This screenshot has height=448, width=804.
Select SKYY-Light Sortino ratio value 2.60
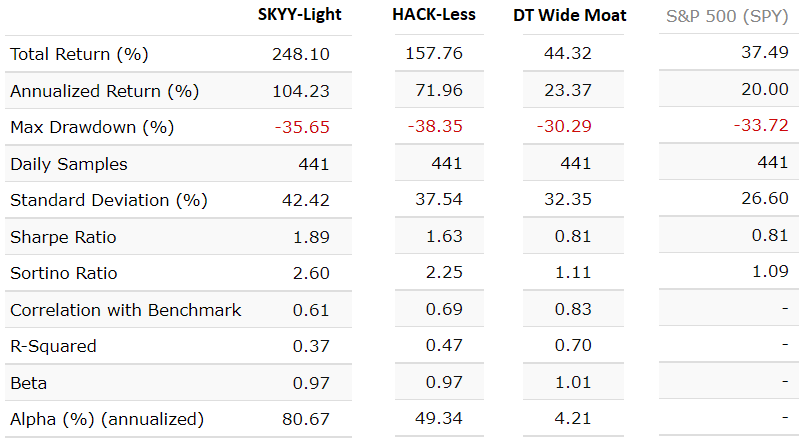[x=310, y=273]
